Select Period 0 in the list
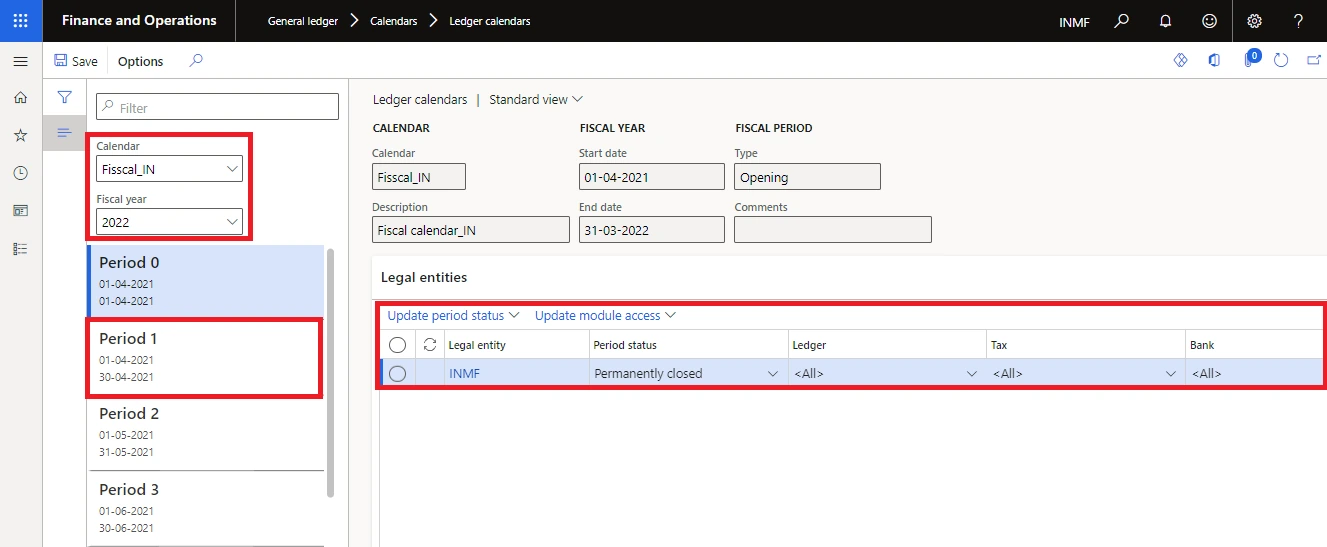 tap(205, 282)
